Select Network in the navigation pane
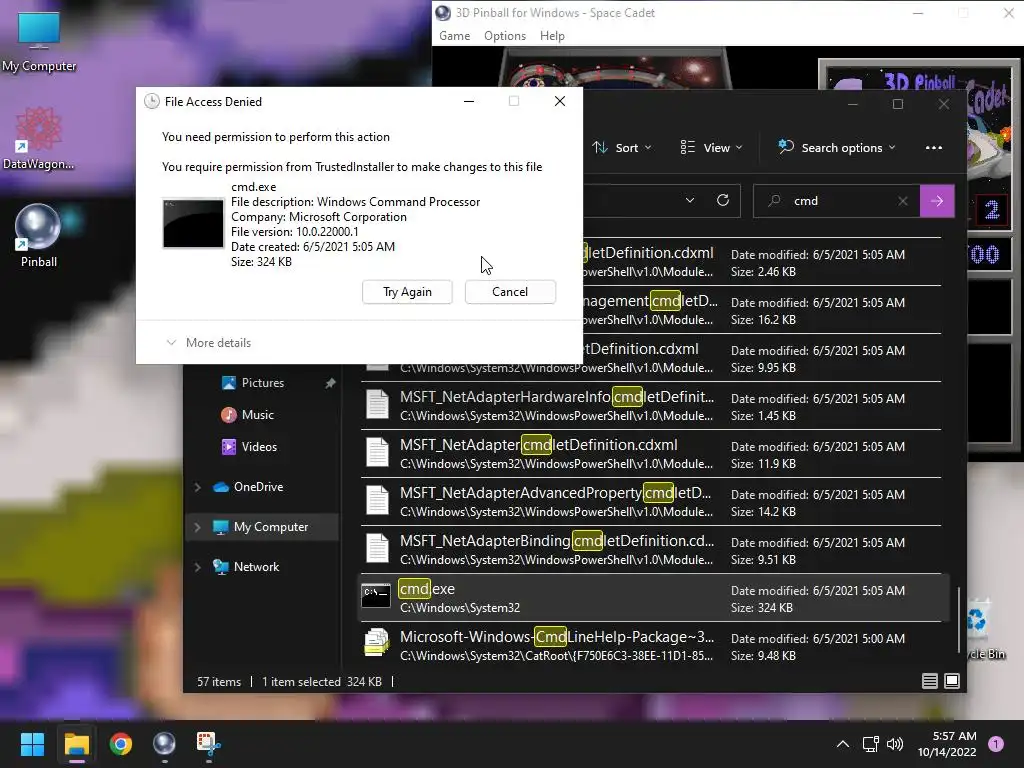Image resolution: width=1024 pixels, height=768 pixels. (256, 567)
